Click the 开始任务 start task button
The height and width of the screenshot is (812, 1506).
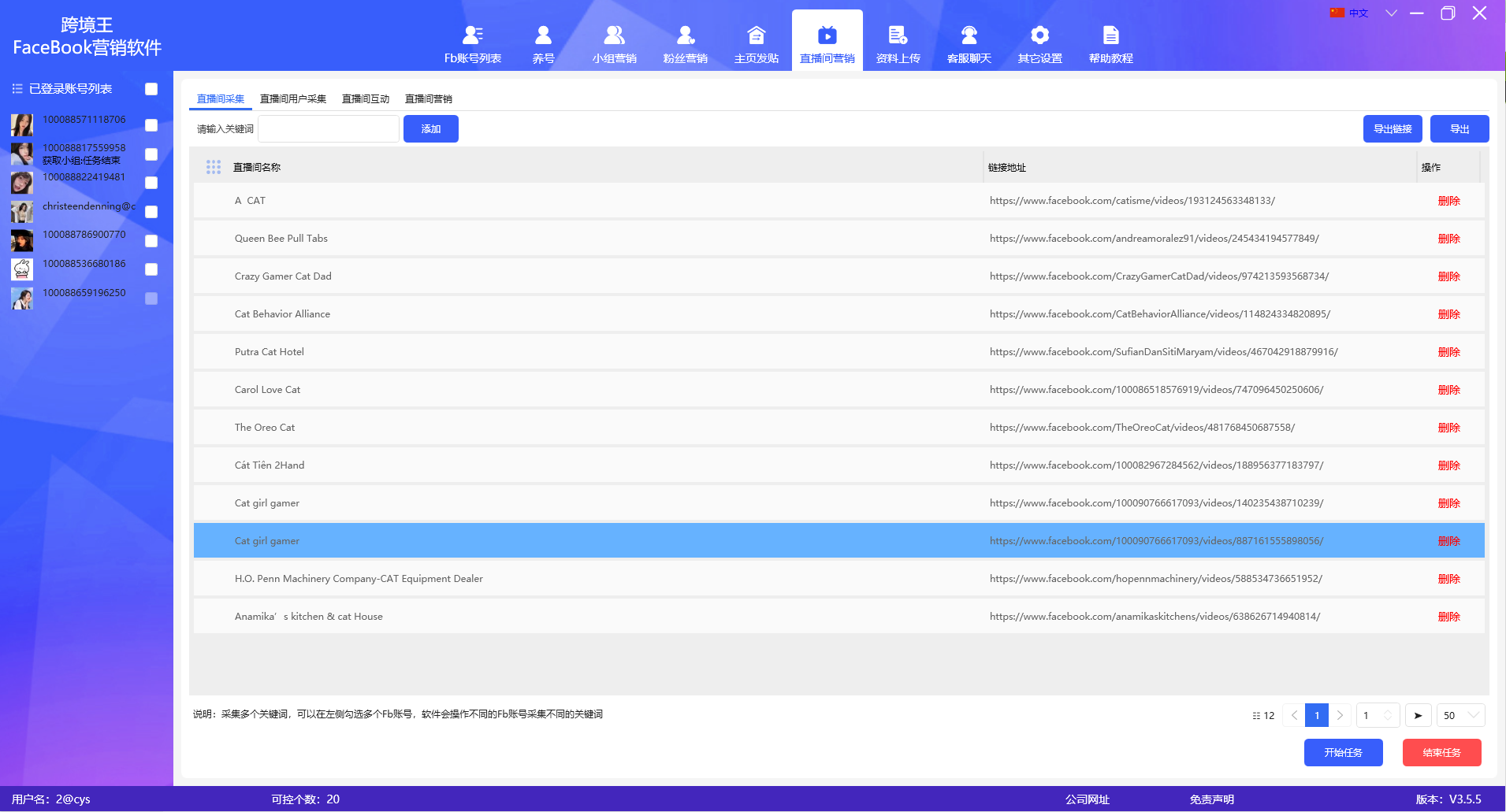click(1343, 752)
